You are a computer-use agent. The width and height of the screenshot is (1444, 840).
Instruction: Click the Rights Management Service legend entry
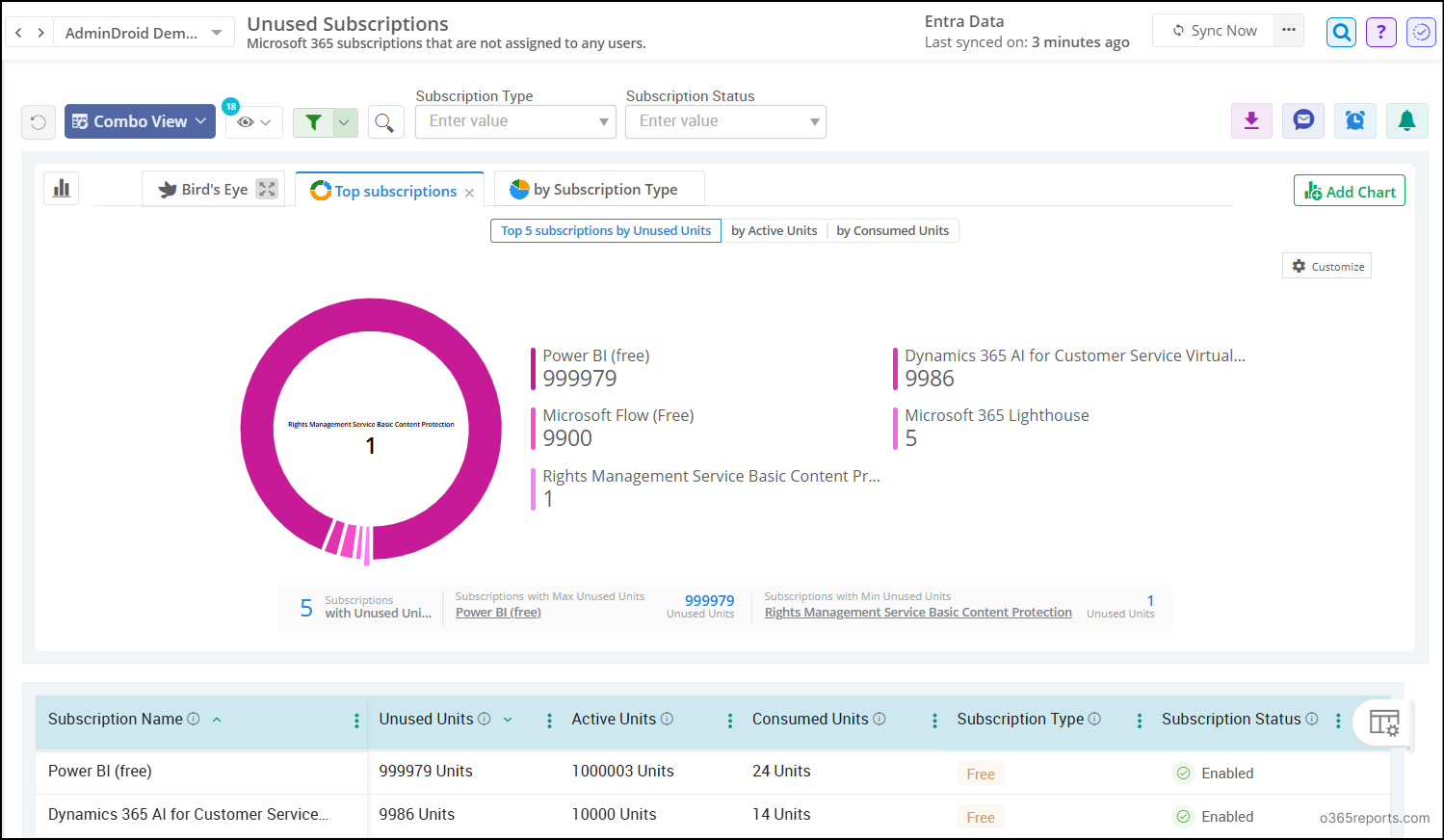(706, 488)
